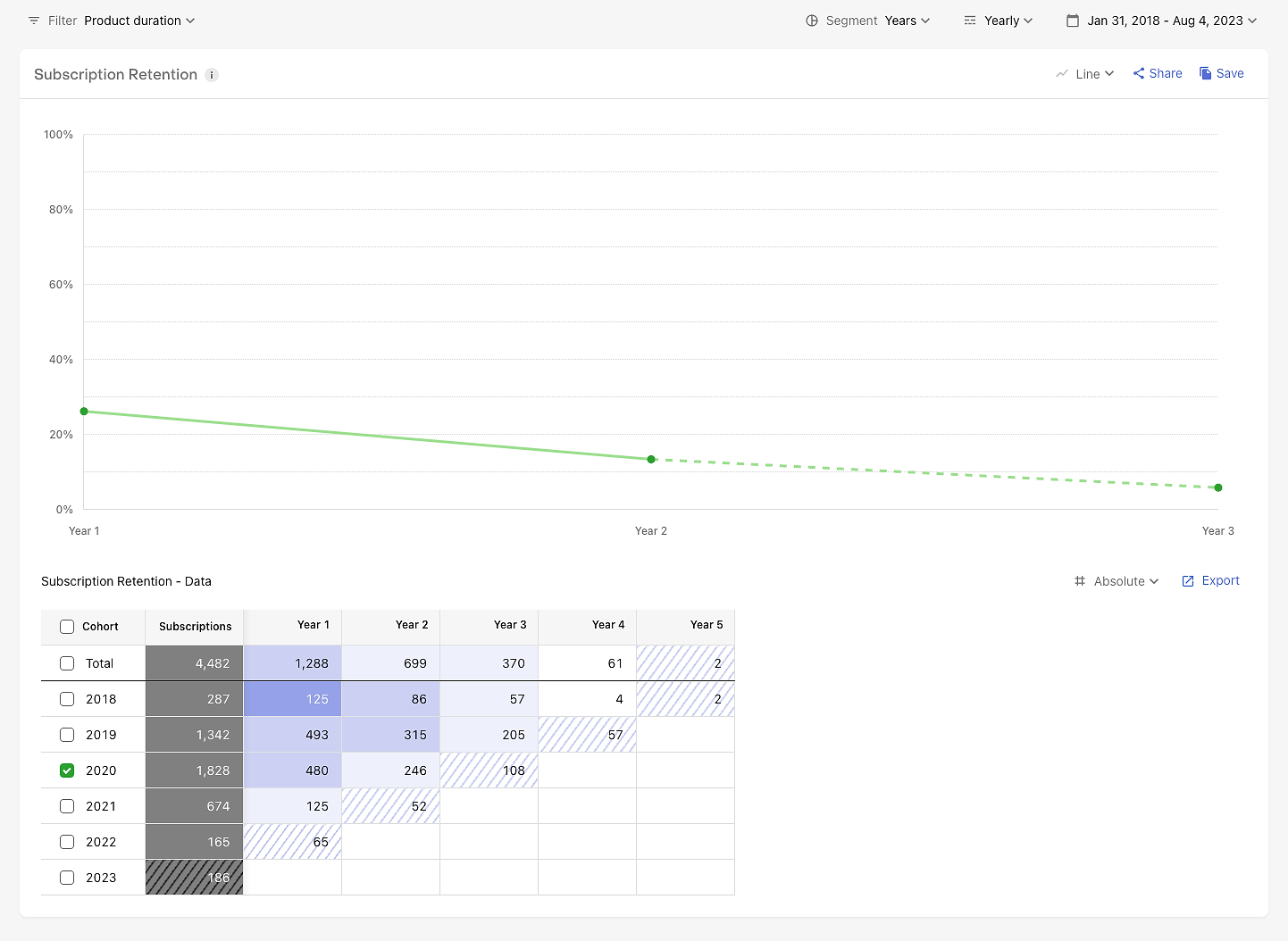
Task: Check the 2018 cohort checkbox
Action: [67, 699]
